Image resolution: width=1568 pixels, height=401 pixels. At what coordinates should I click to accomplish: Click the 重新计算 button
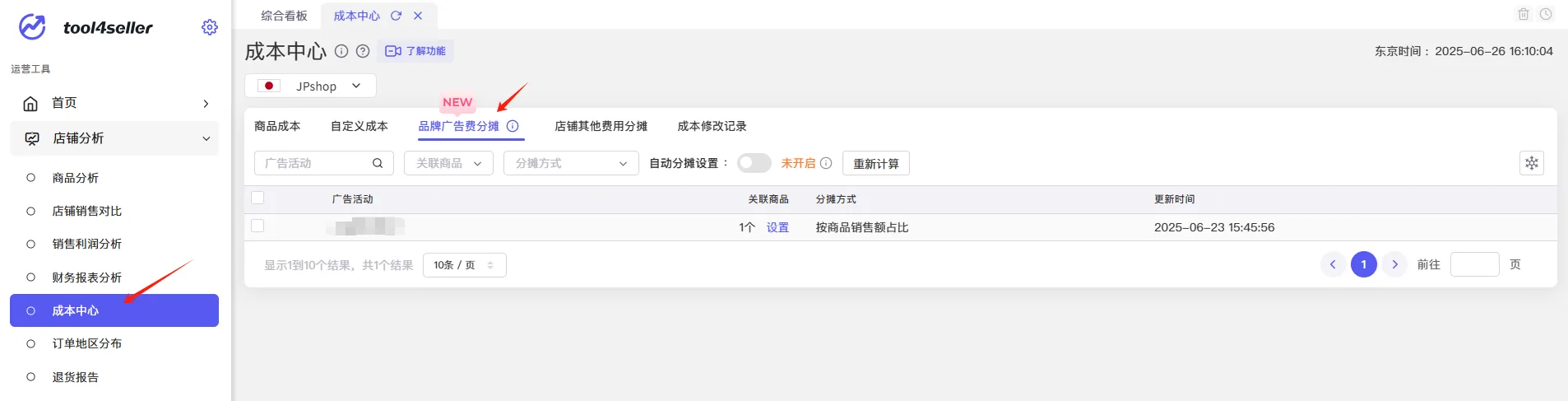point(876,163)
